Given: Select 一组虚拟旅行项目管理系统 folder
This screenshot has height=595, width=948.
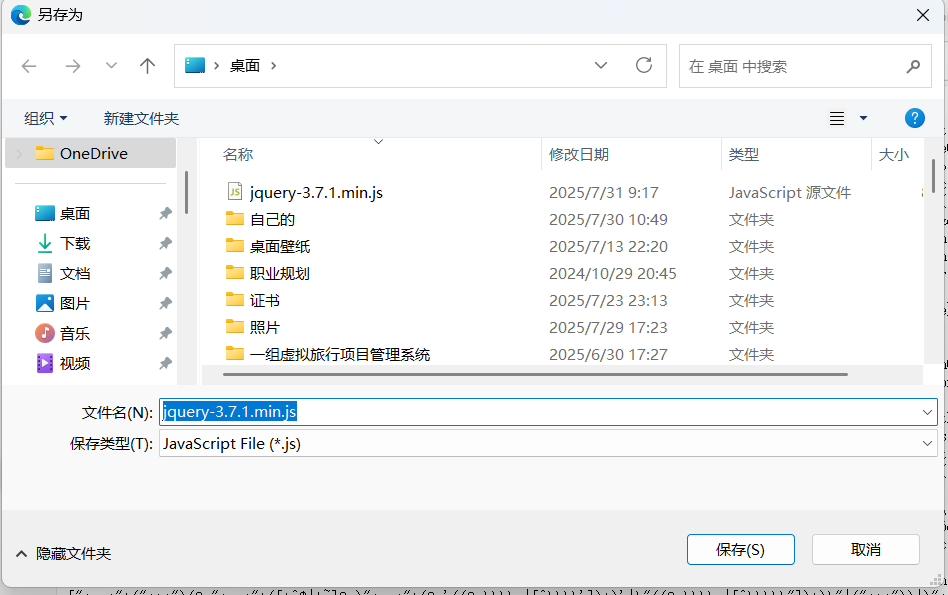Looking at the screenshot, I should [x=340, y=354].
